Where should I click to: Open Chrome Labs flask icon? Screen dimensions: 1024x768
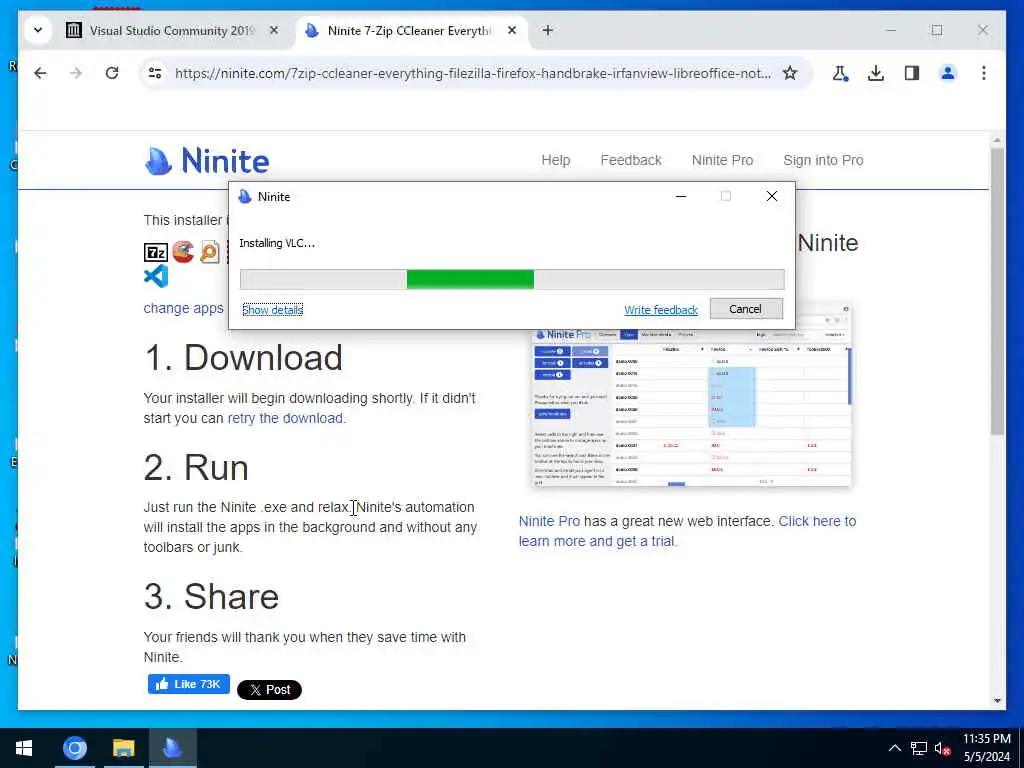click(840, 73)
